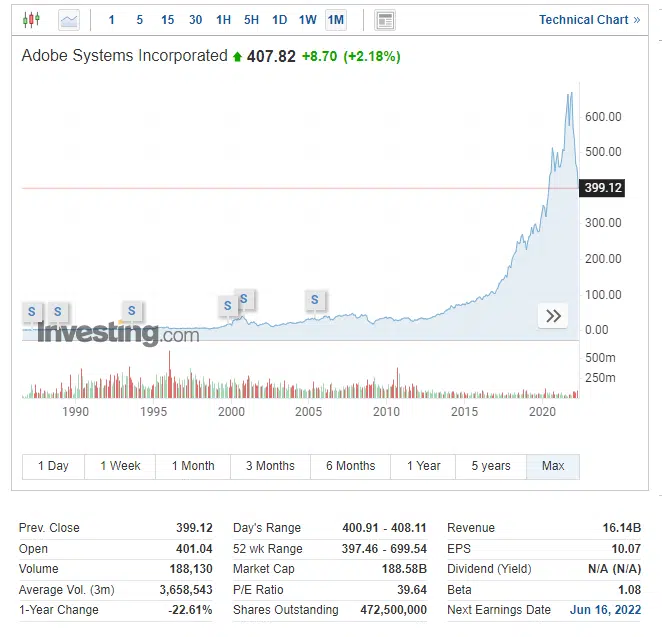Viewport: 662px width, 637px height.
Task: Set the 1 minute interval
Action: click(111, 20)
